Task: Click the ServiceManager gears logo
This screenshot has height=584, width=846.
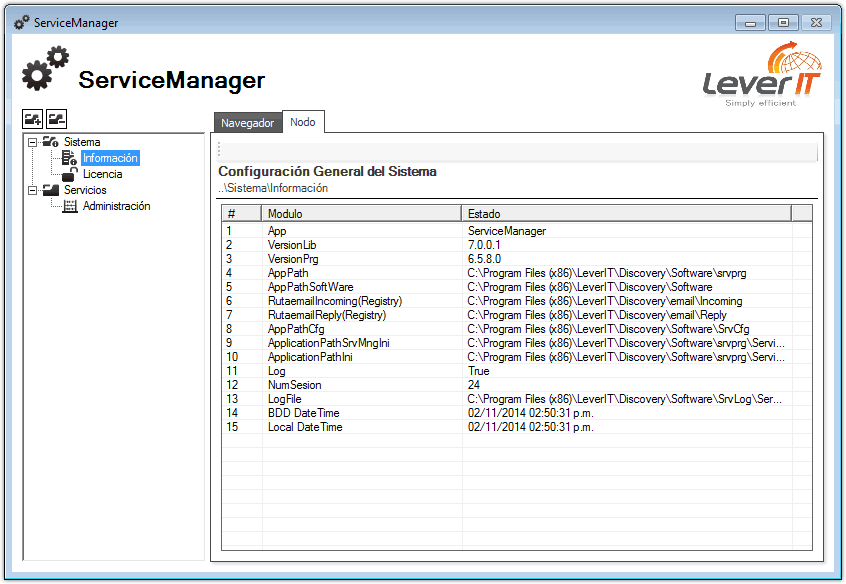Action: tap(46, 68)
